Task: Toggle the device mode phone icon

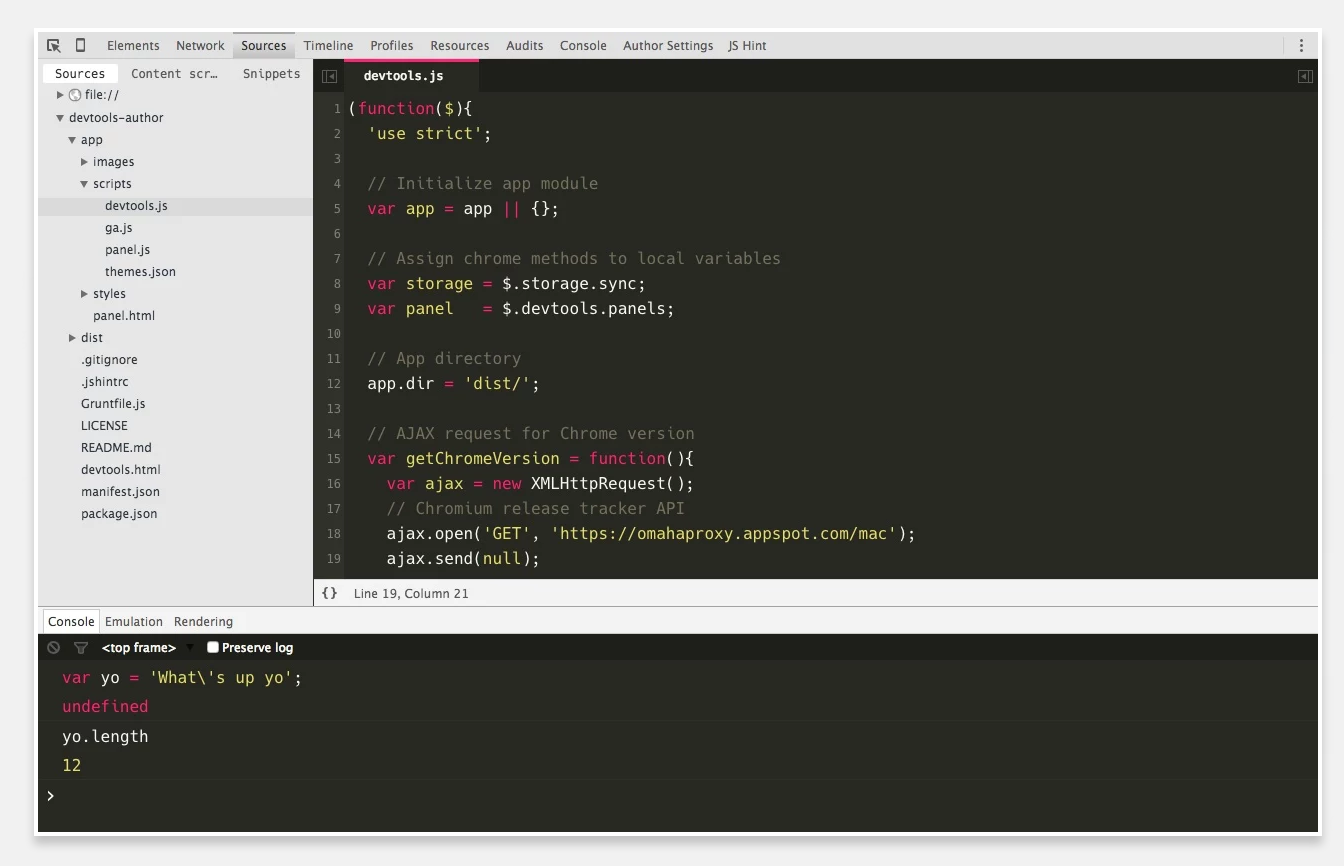Action: tap(80, 45)
